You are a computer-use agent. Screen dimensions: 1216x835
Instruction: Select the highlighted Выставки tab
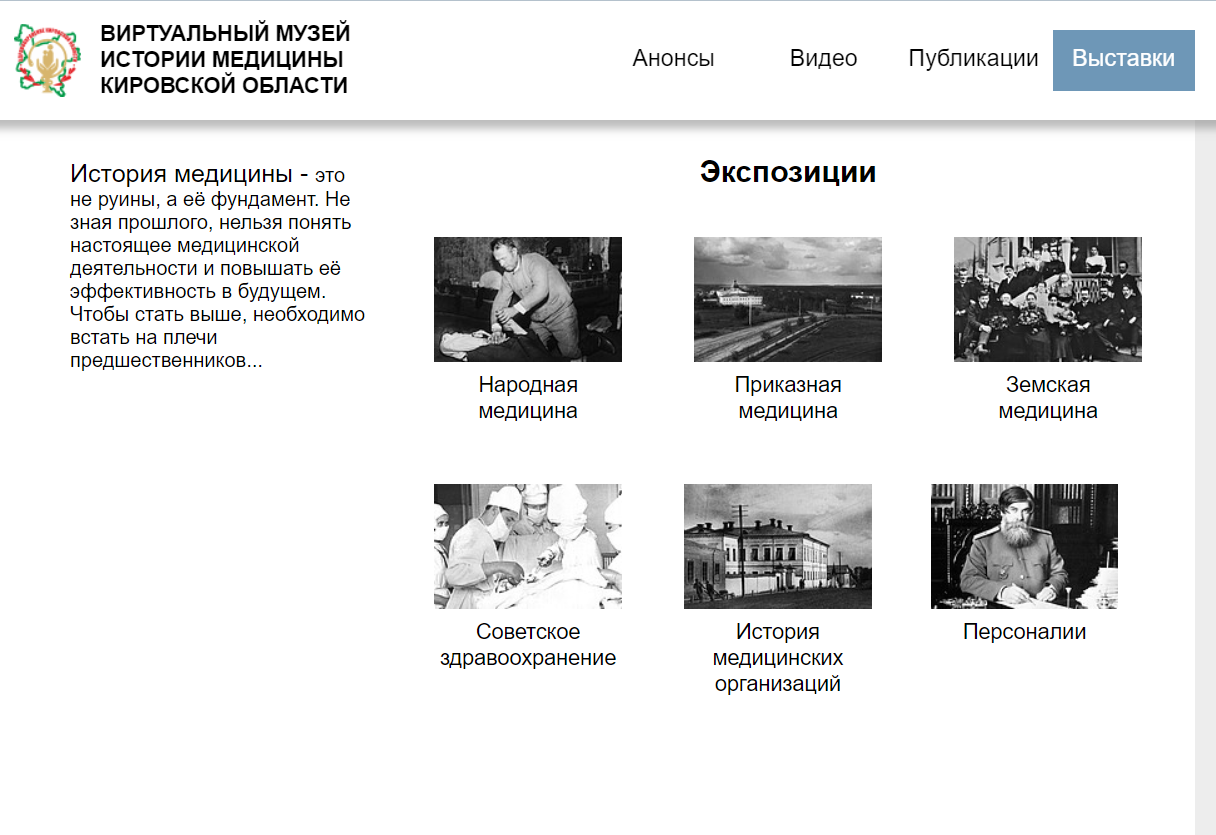point(1124,60)
